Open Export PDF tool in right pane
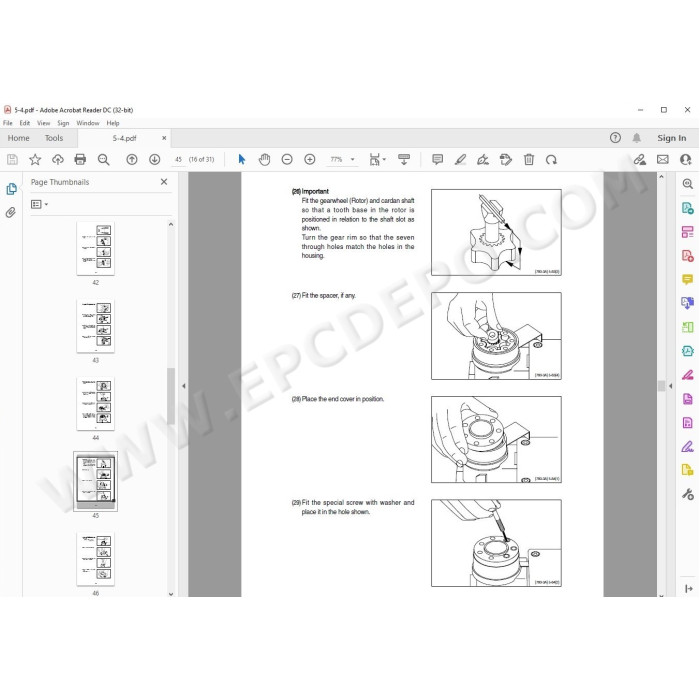The height and width of the screenshot is (700, 700). pos(688,208)
